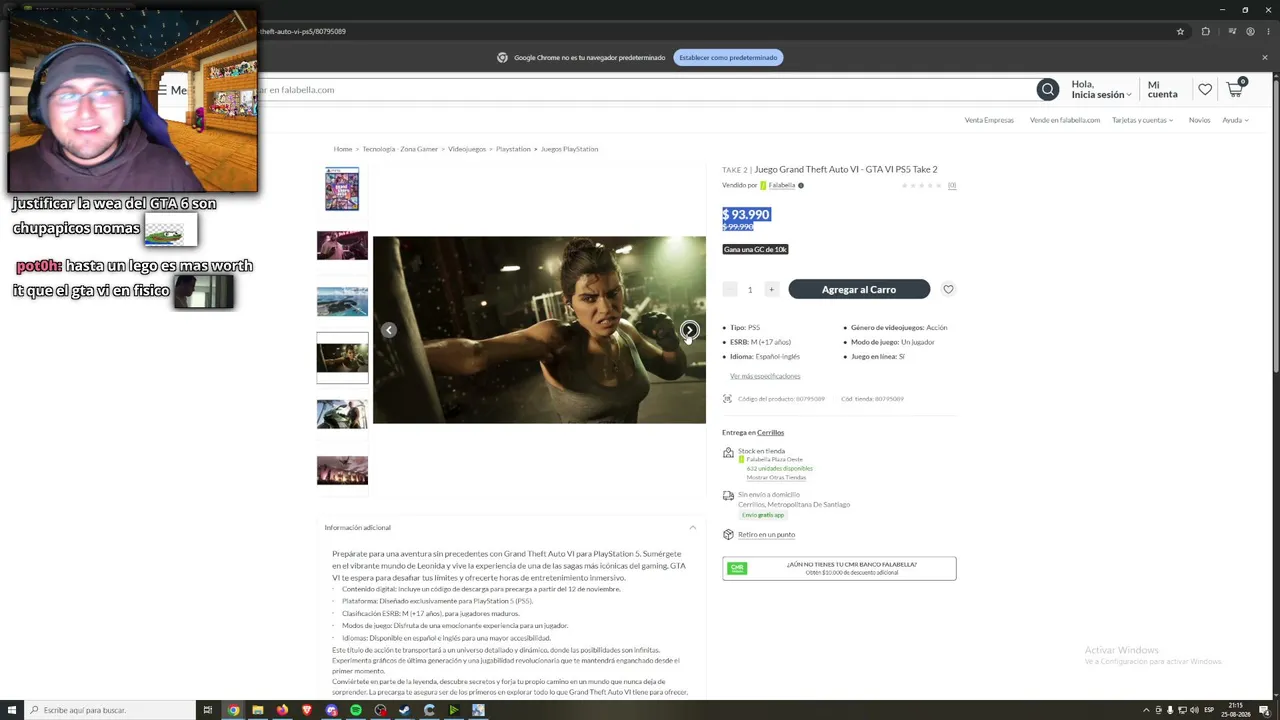
Task: Decrease quantity with the minus button
Action: 730,290
